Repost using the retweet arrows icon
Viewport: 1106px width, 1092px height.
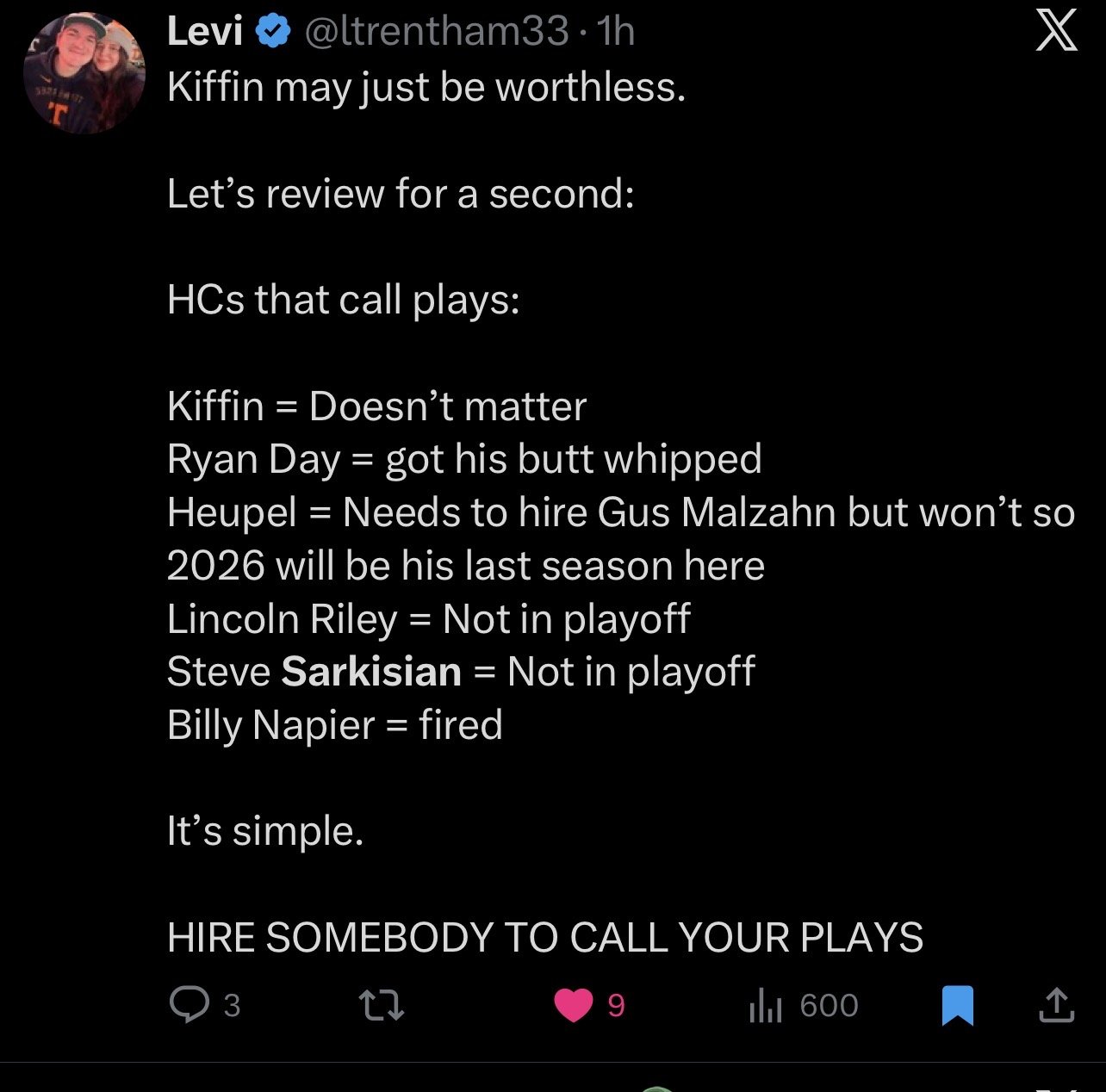coord(380,1005)
